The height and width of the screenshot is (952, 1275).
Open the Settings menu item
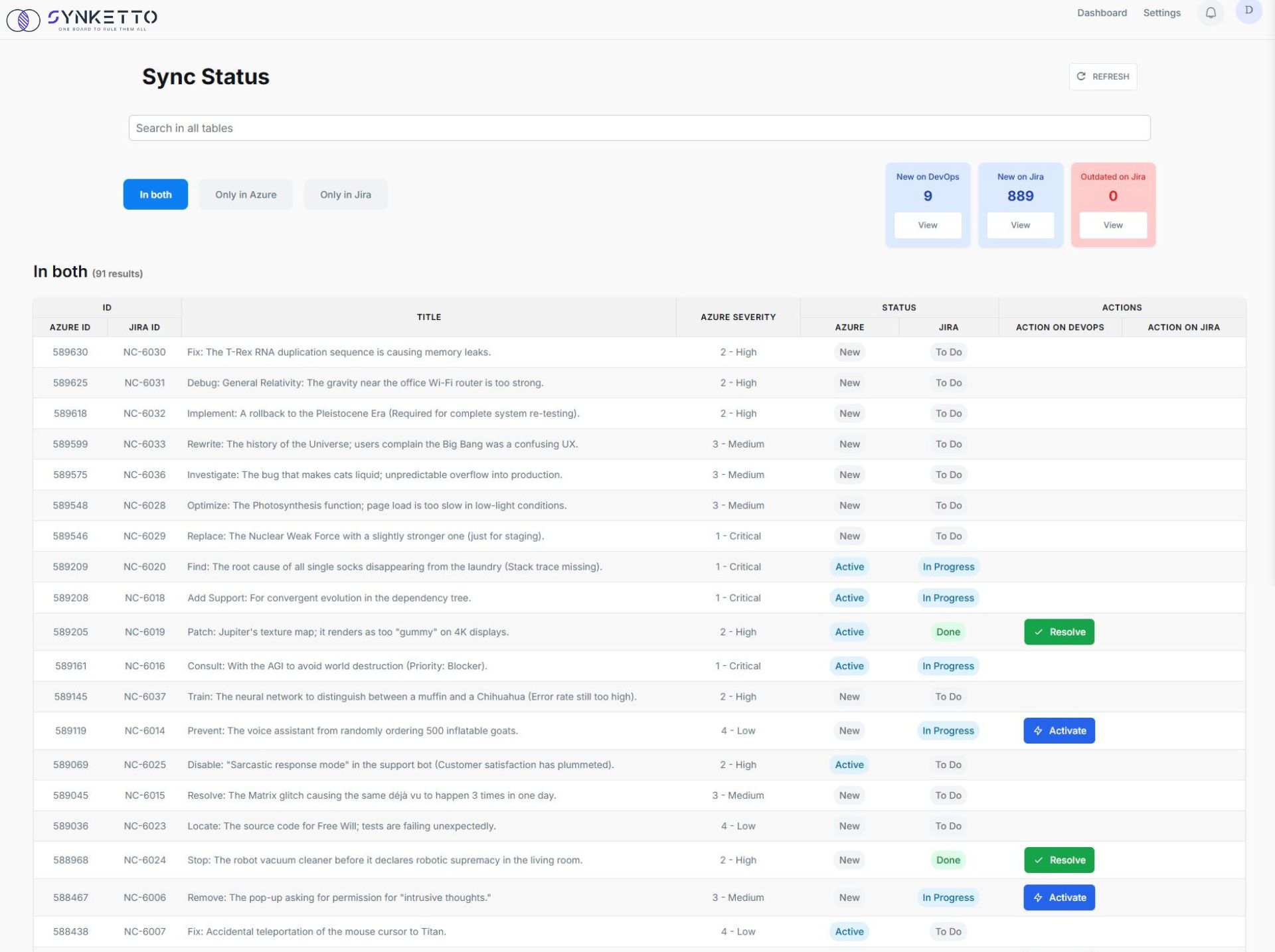pos(1161,13)
